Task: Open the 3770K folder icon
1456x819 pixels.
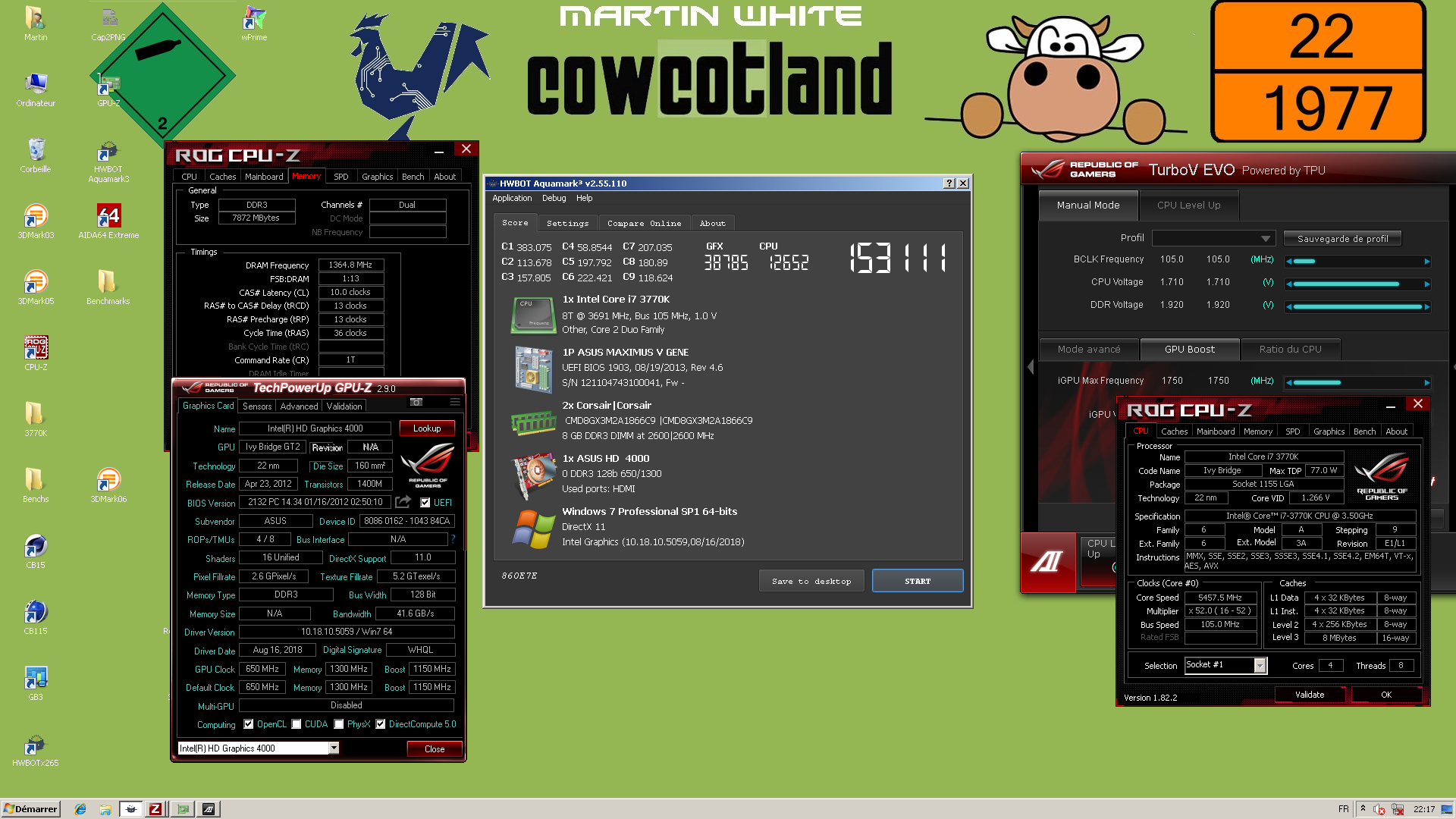Action: (36, 419)
